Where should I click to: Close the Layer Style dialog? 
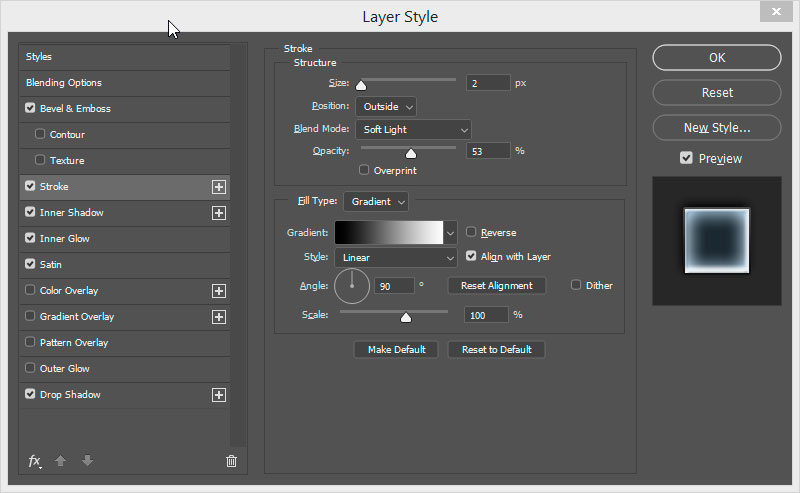tap(776, 11)
